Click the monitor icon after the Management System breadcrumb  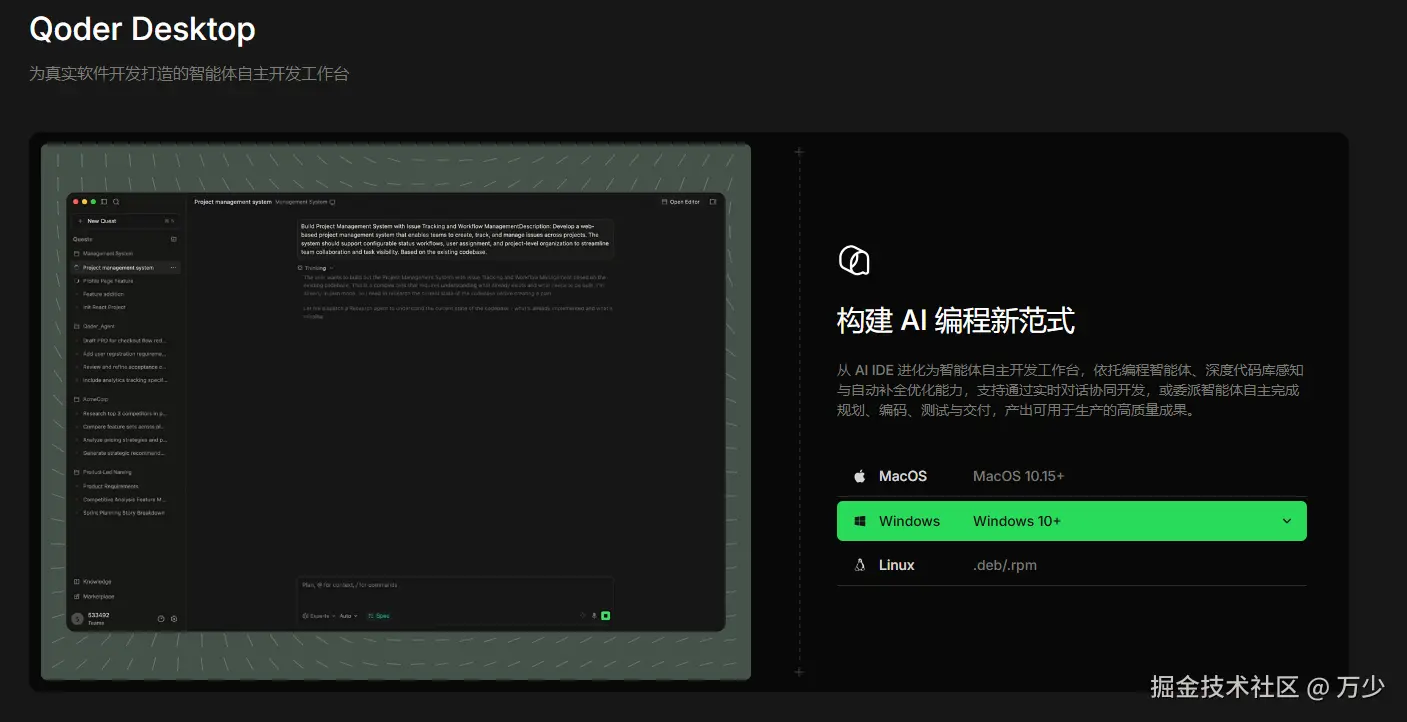pos(333,202)
